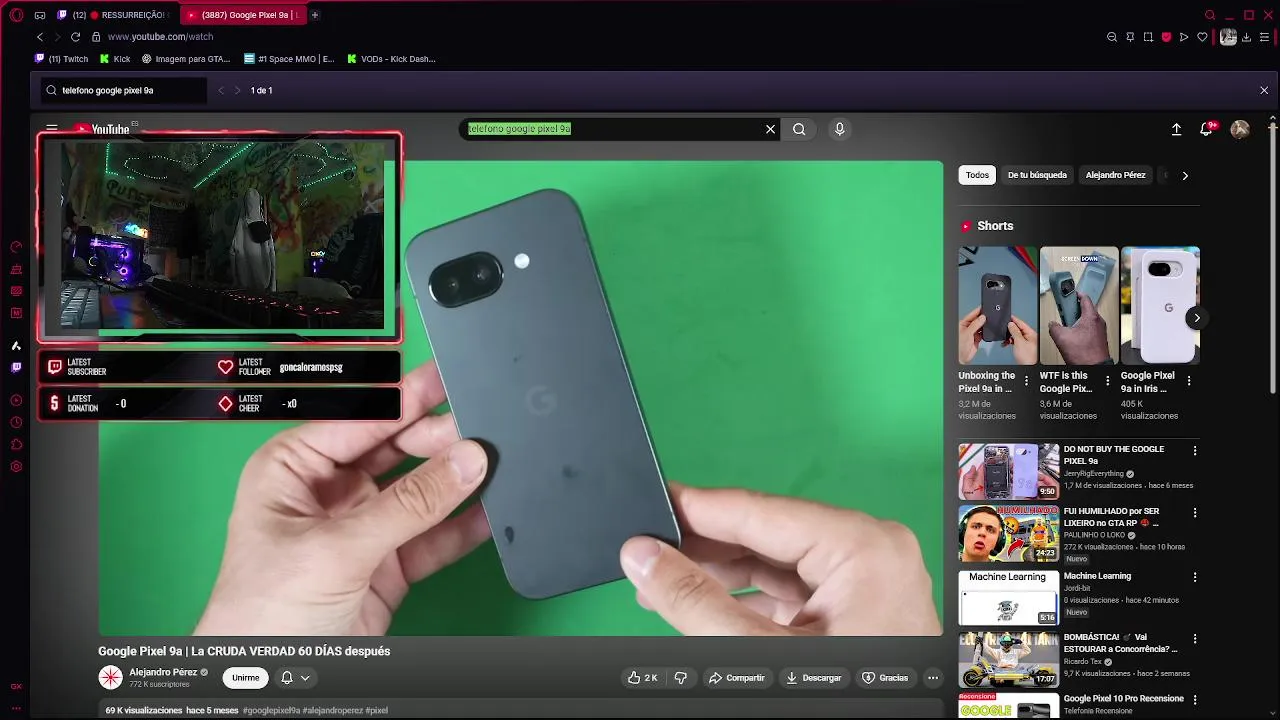
Task: Select the Todos filter chip
Action: pyautogui.click(x=977, y=175)
